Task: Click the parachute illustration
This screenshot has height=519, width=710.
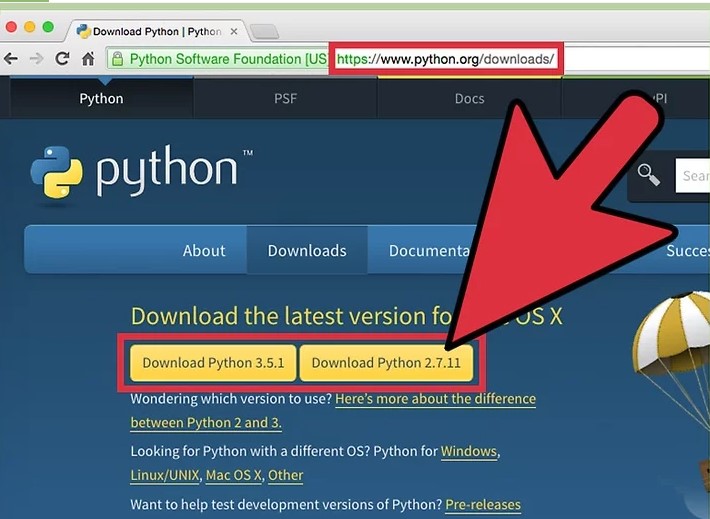Action: [x=672, y=362]
